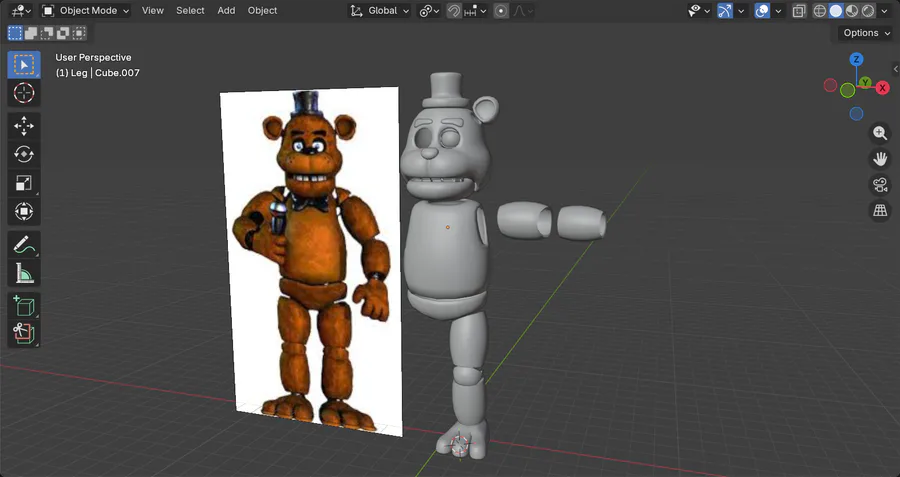Click the green Y axis gizmo label

pos(866,83)
